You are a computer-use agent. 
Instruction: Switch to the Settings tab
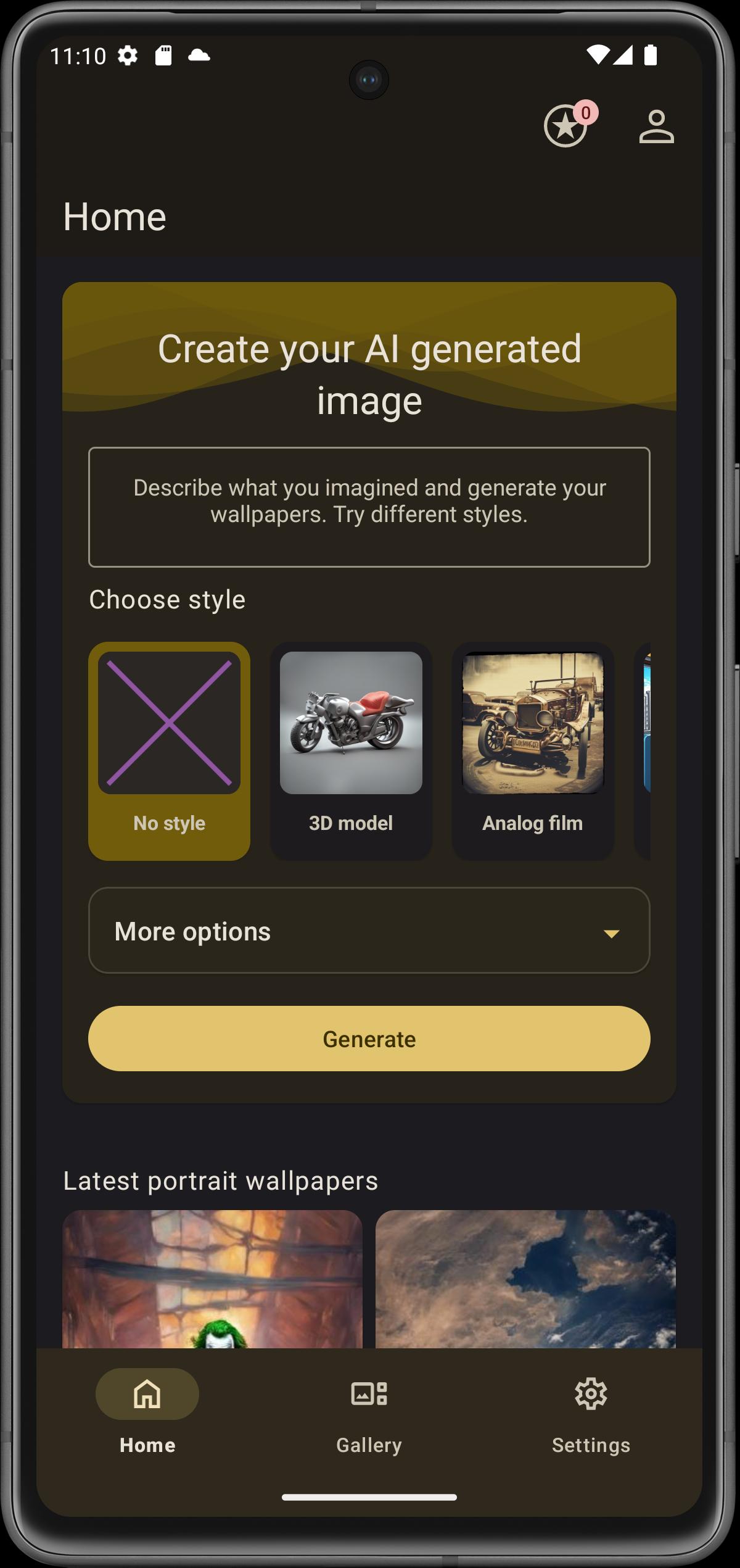tap(591, 1412)
